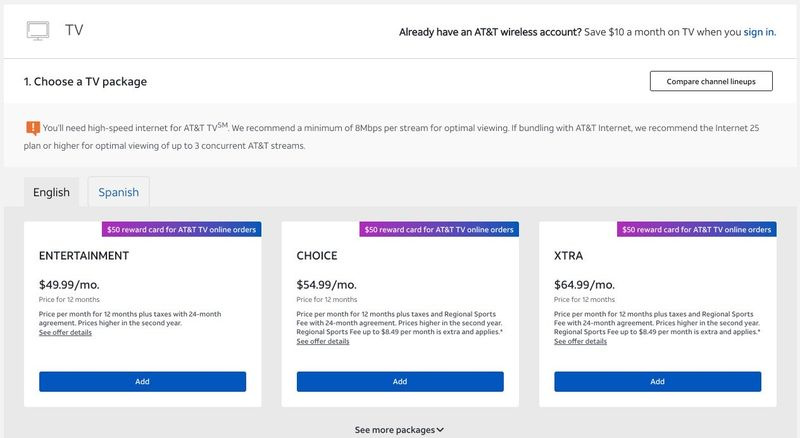Image resolution: width=800 pixels, height=438 pixels.
Task: View CHOICE See offer details link
Action: [323, 341]
